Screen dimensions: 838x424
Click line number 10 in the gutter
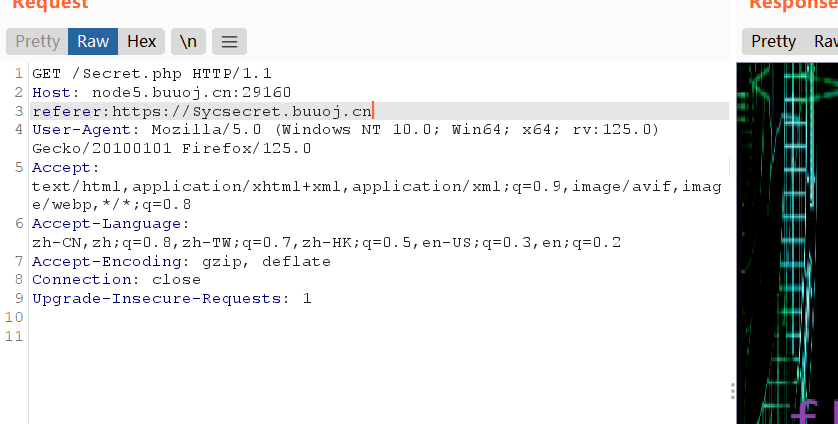[14, 317]
